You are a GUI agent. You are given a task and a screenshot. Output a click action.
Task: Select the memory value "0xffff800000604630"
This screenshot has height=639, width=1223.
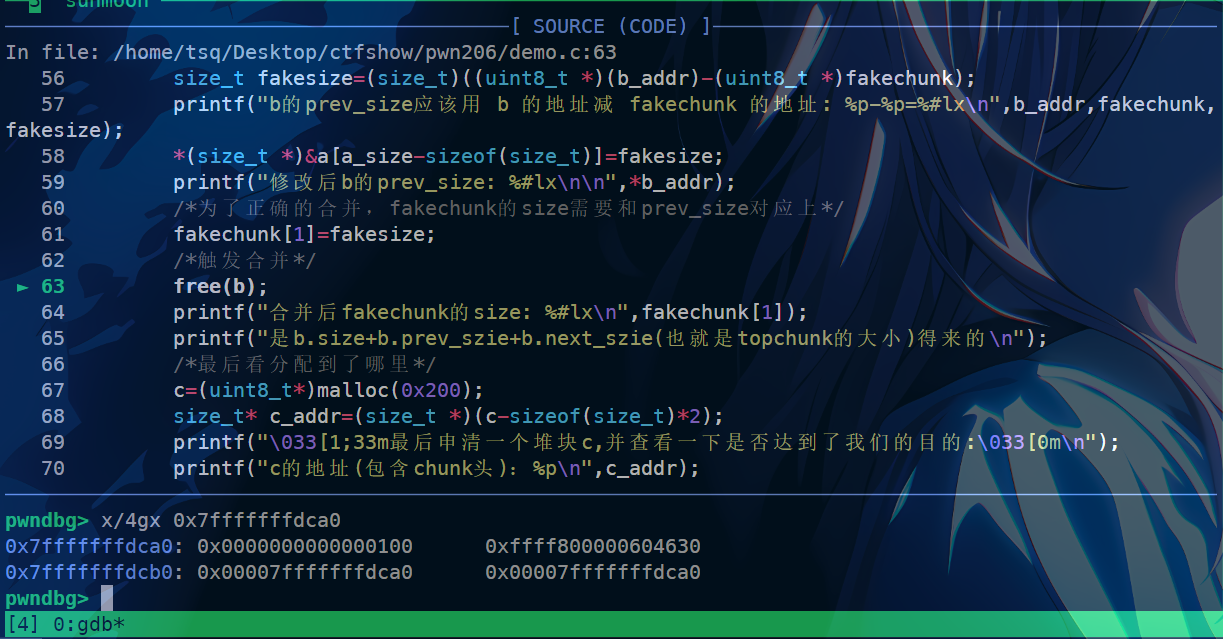593,547
